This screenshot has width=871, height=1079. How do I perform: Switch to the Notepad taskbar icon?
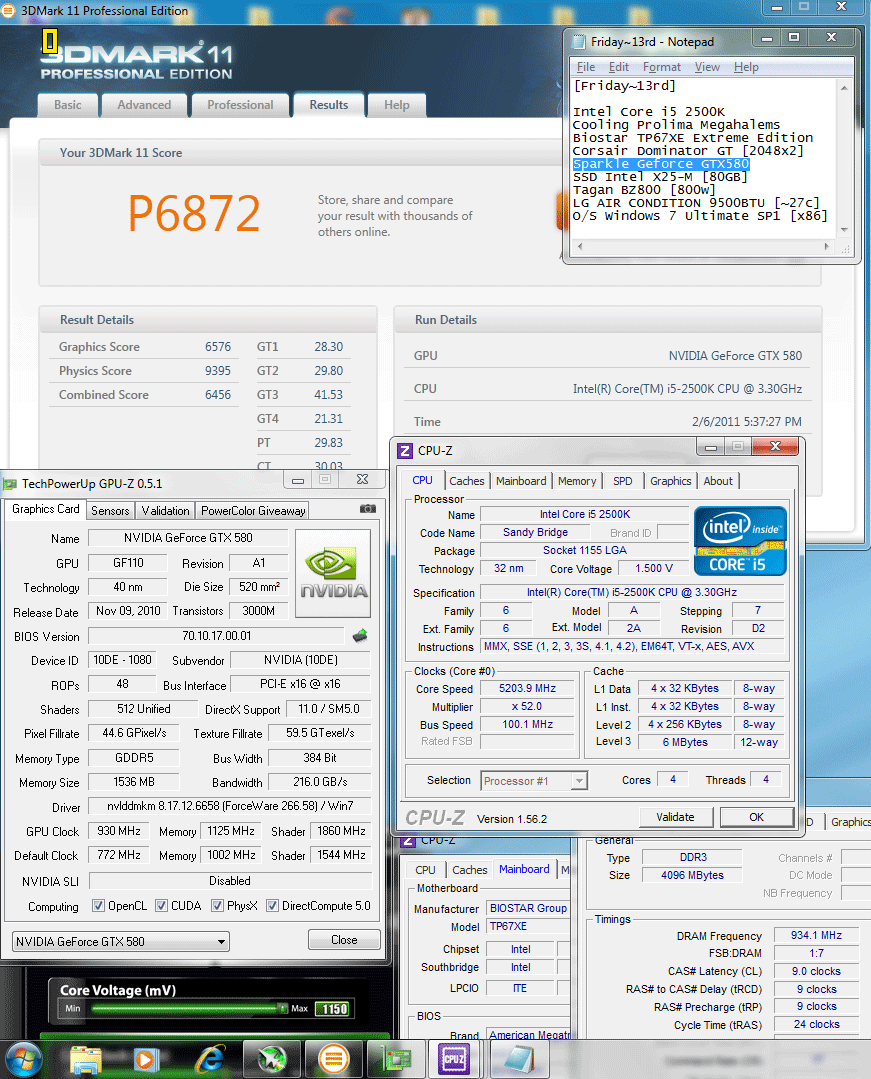(x=519, y=1060)
